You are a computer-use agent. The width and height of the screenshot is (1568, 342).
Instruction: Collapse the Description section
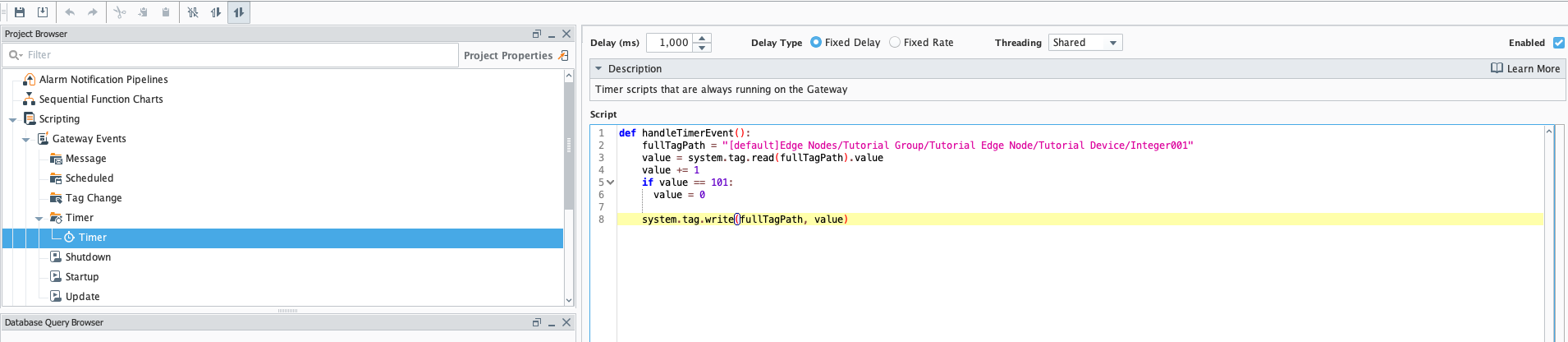(x=598, y=69)
